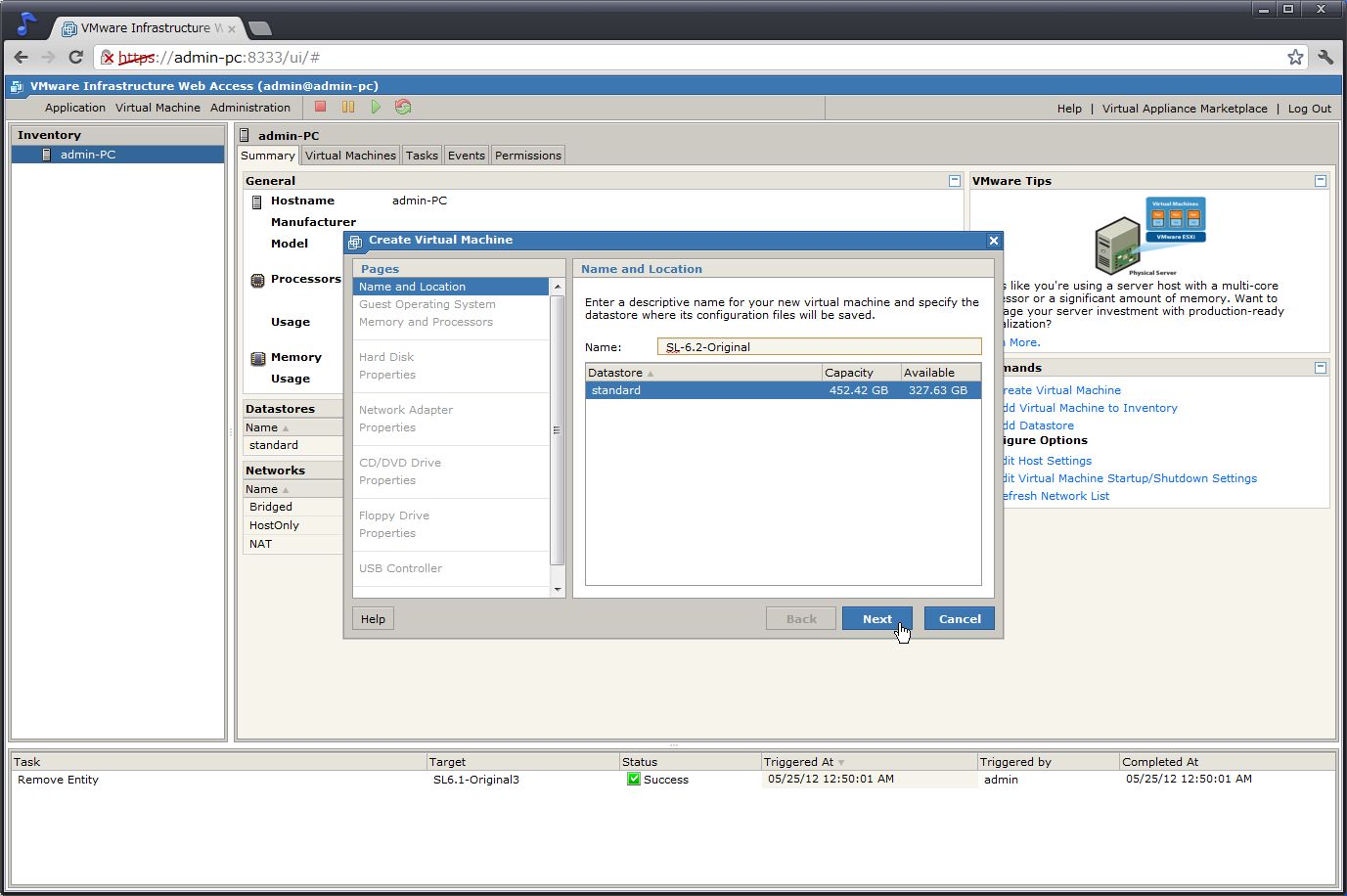
Task: Click the Help link in header
Action: pyautogui.click(x=1069, y=109)
